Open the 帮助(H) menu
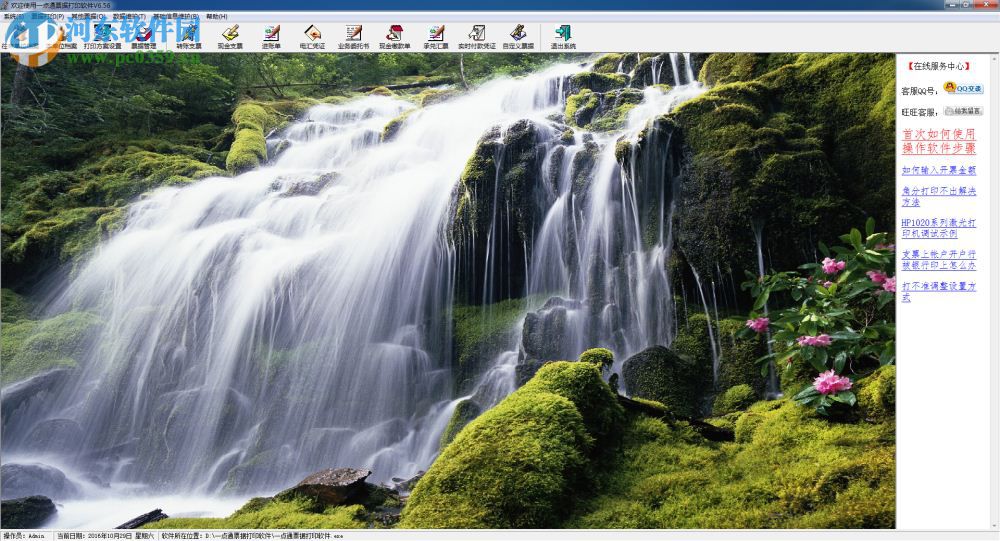Viewport: 1000px width, 541px height. point(217,16)
